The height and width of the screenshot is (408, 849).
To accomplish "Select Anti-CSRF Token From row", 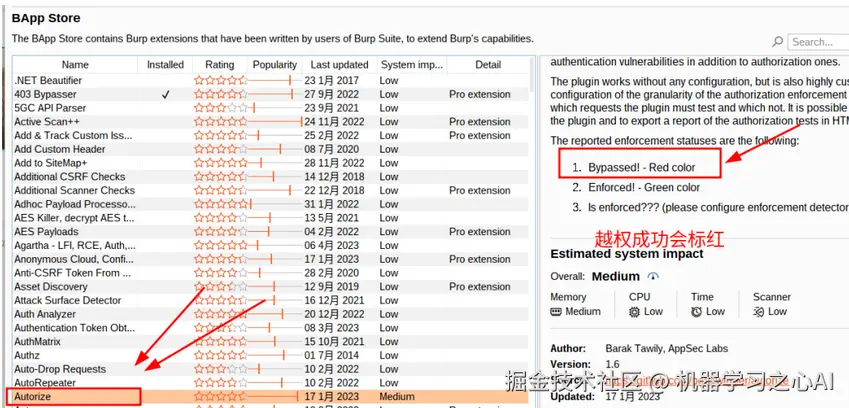I will point(271,273).
